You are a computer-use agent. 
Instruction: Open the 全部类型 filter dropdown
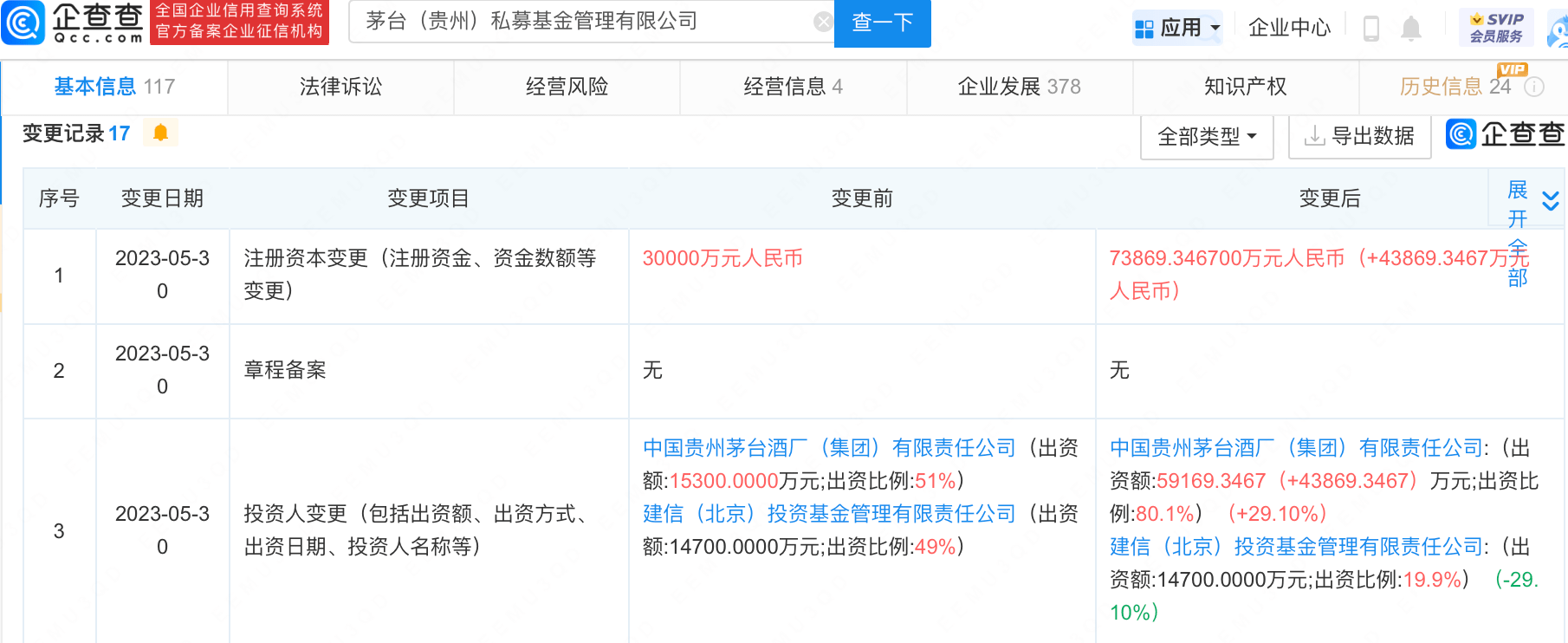[1207, 137]
